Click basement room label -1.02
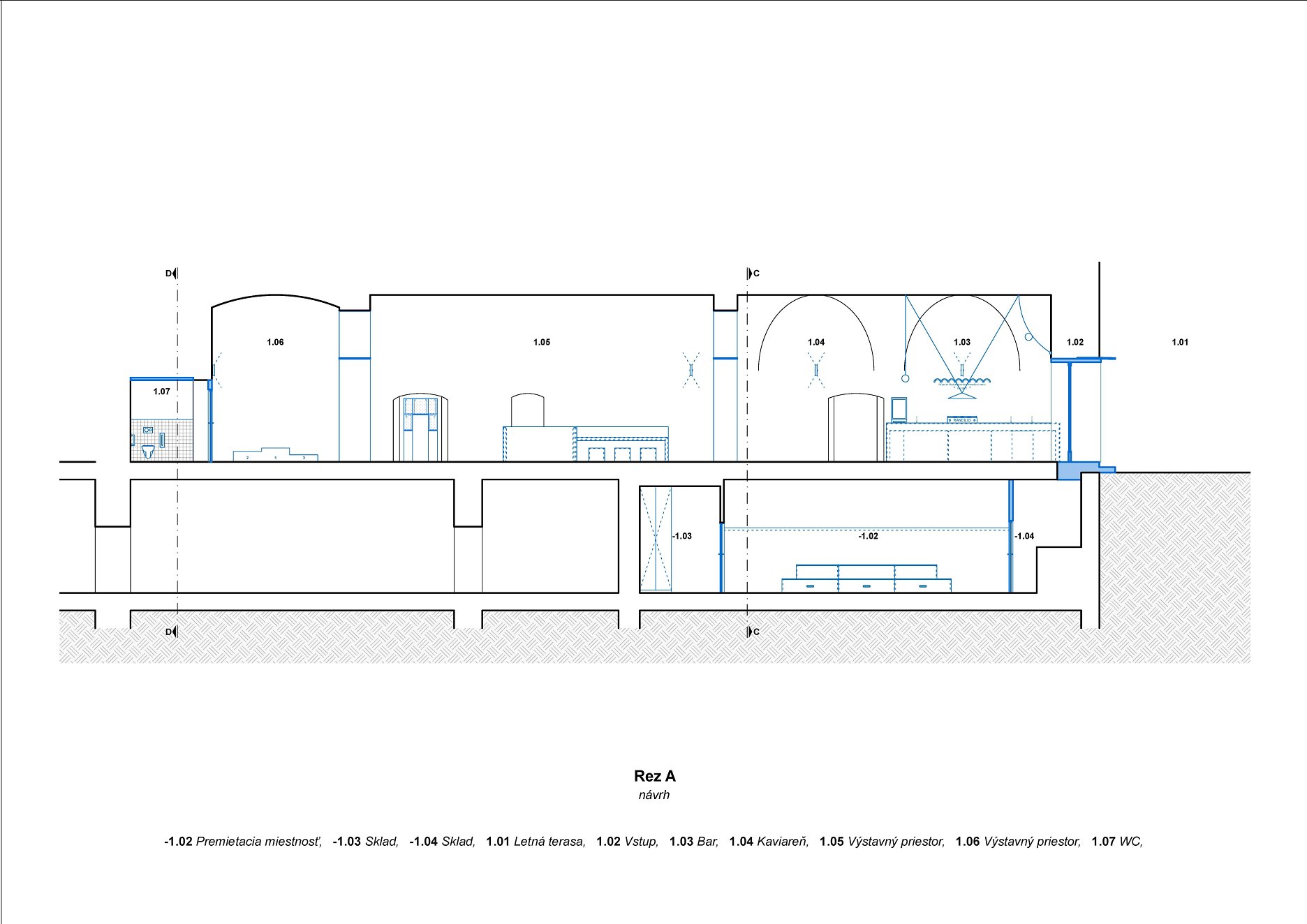 click(x=868, y=536)
